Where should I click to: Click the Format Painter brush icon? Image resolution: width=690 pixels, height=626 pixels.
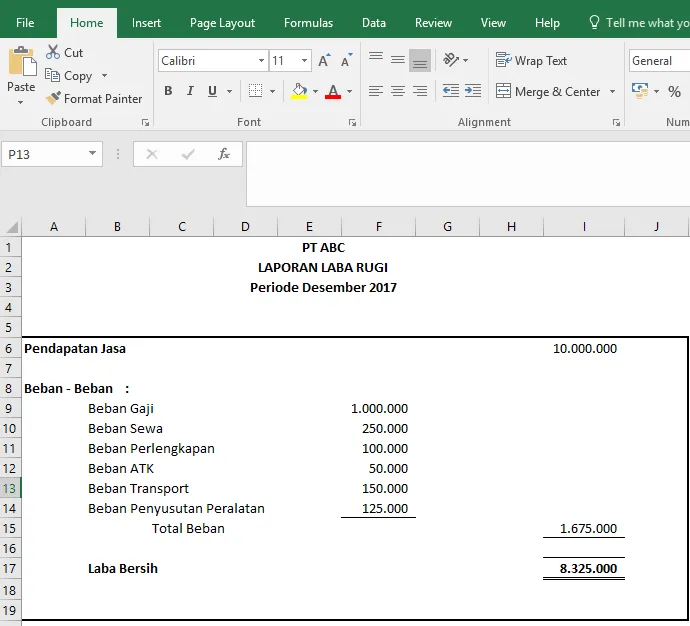53,98
